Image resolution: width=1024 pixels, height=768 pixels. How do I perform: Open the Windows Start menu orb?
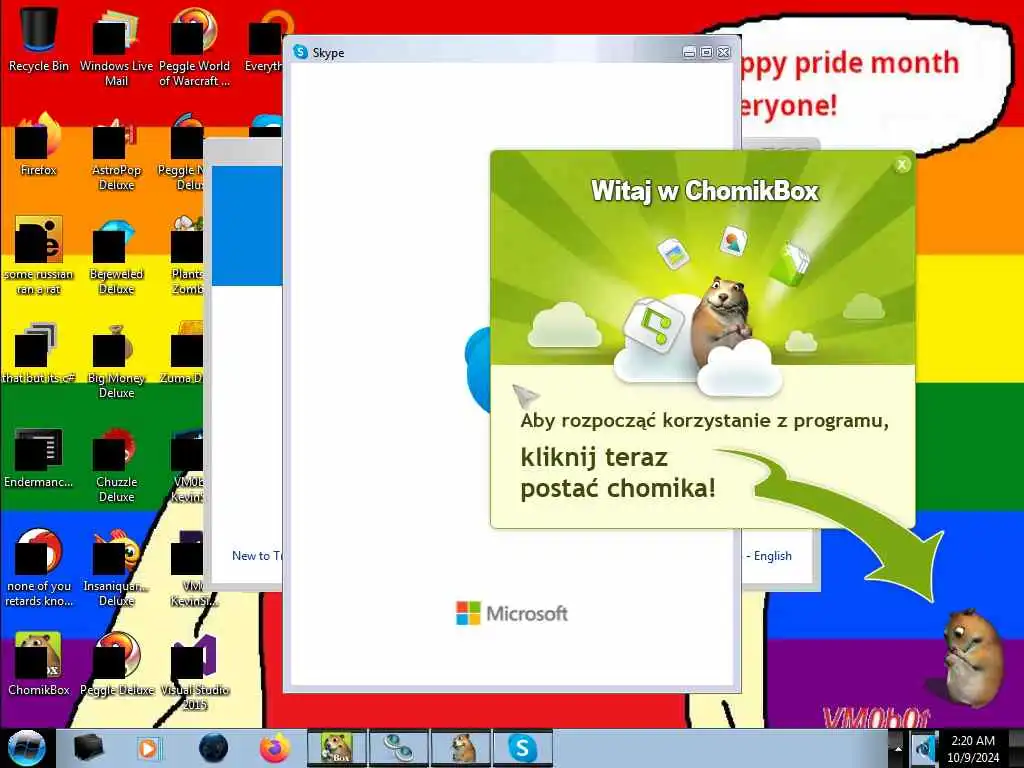26,748
